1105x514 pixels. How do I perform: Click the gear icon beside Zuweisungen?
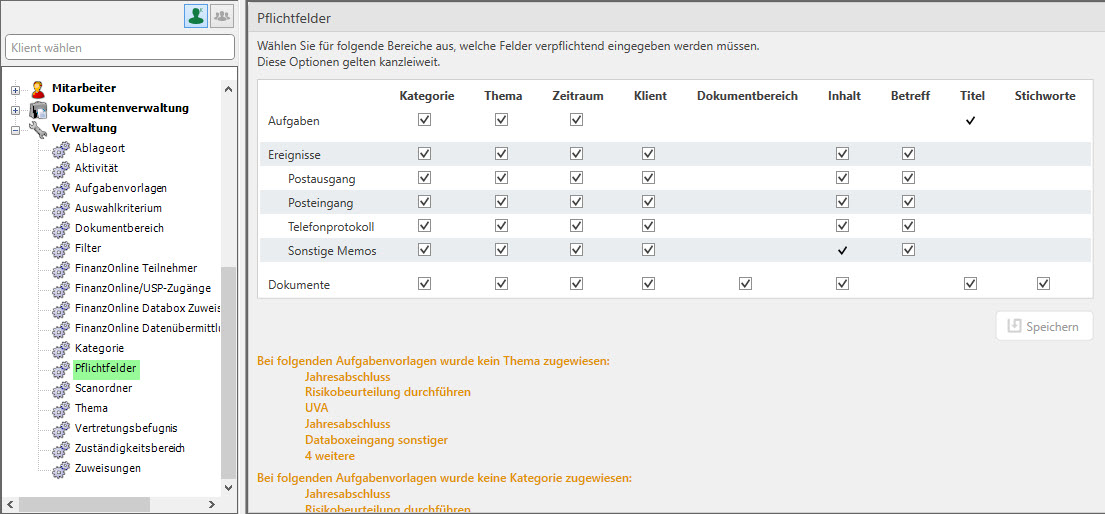(x=61, y=469)
